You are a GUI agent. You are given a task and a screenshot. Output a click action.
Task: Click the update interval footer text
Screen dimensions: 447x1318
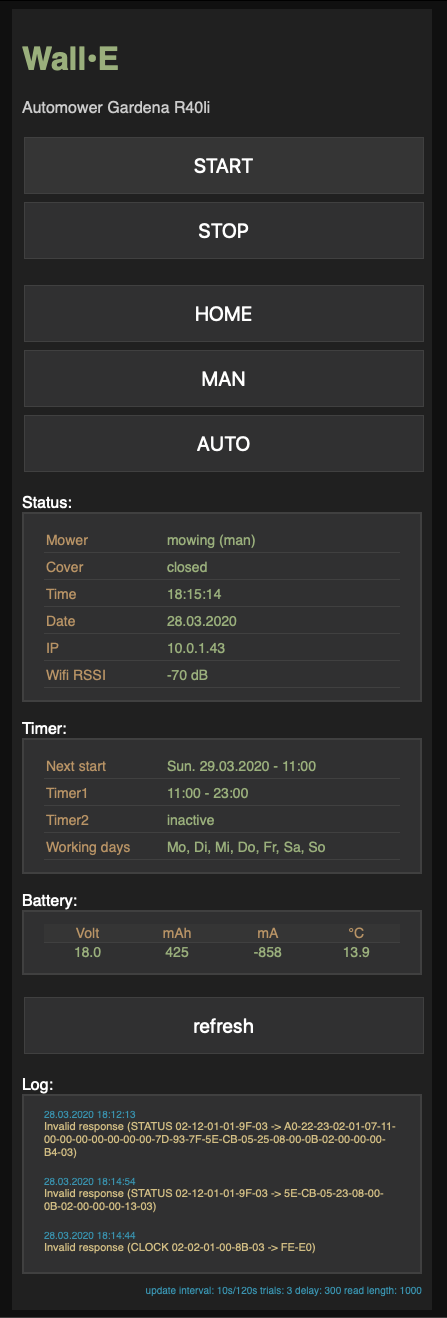pyautogui.click(x=283, y=1290)
